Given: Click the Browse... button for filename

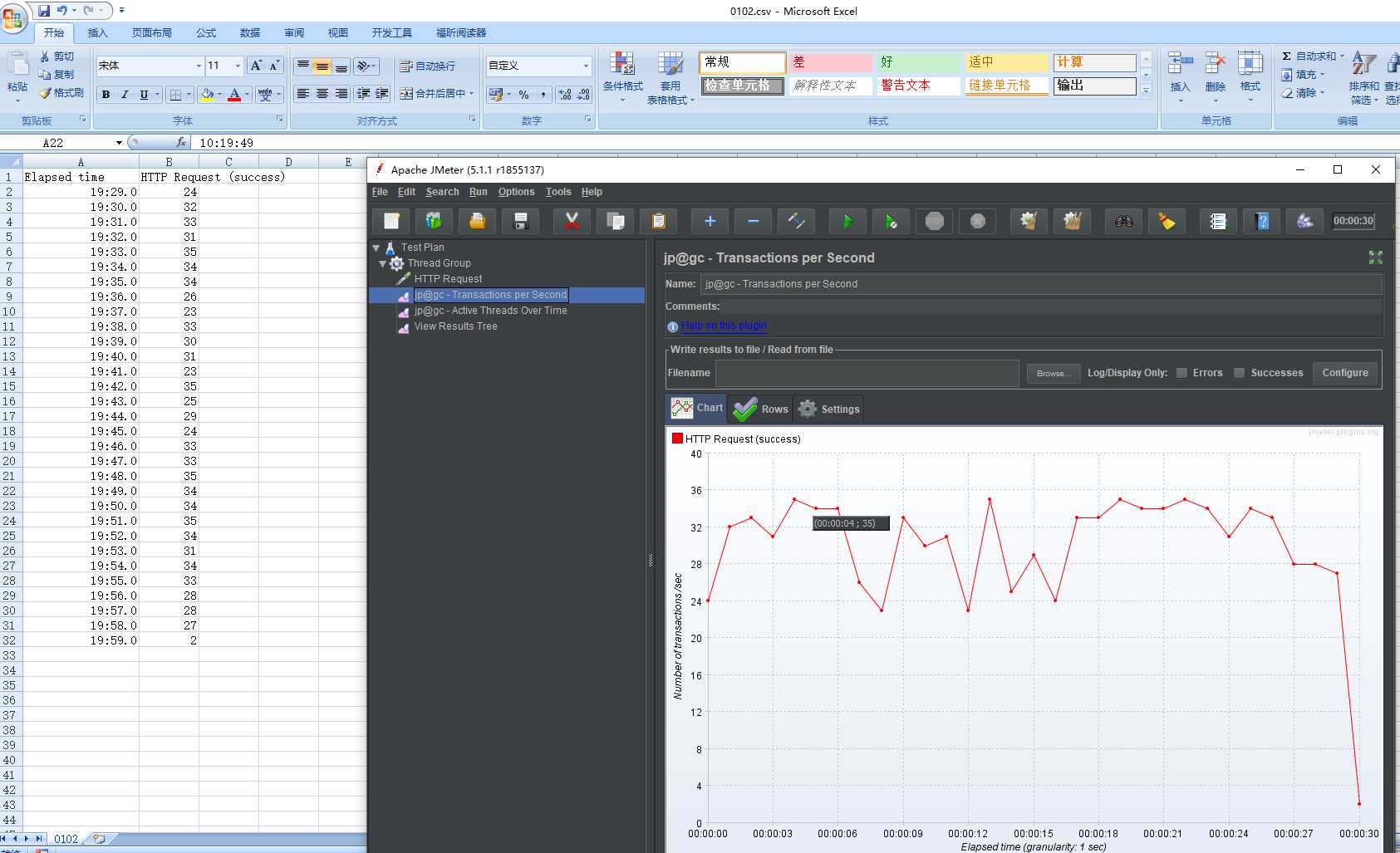Looking at the screenshot, I should tap(1054, 374).
